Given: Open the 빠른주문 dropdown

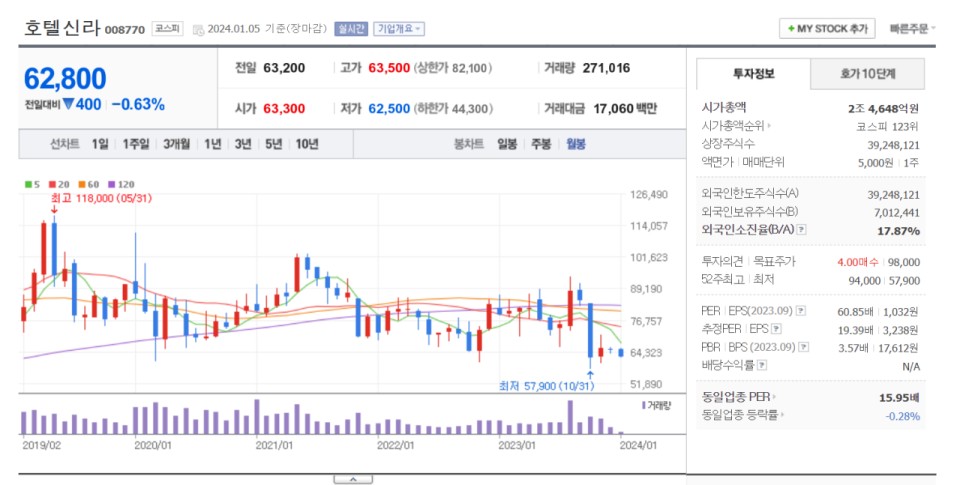Looking at the screenshot, I should pos(912,29).
